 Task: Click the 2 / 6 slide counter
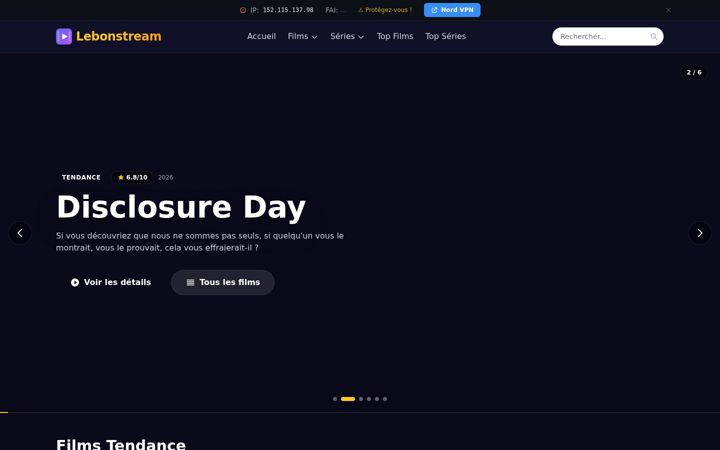coord(694,73)
